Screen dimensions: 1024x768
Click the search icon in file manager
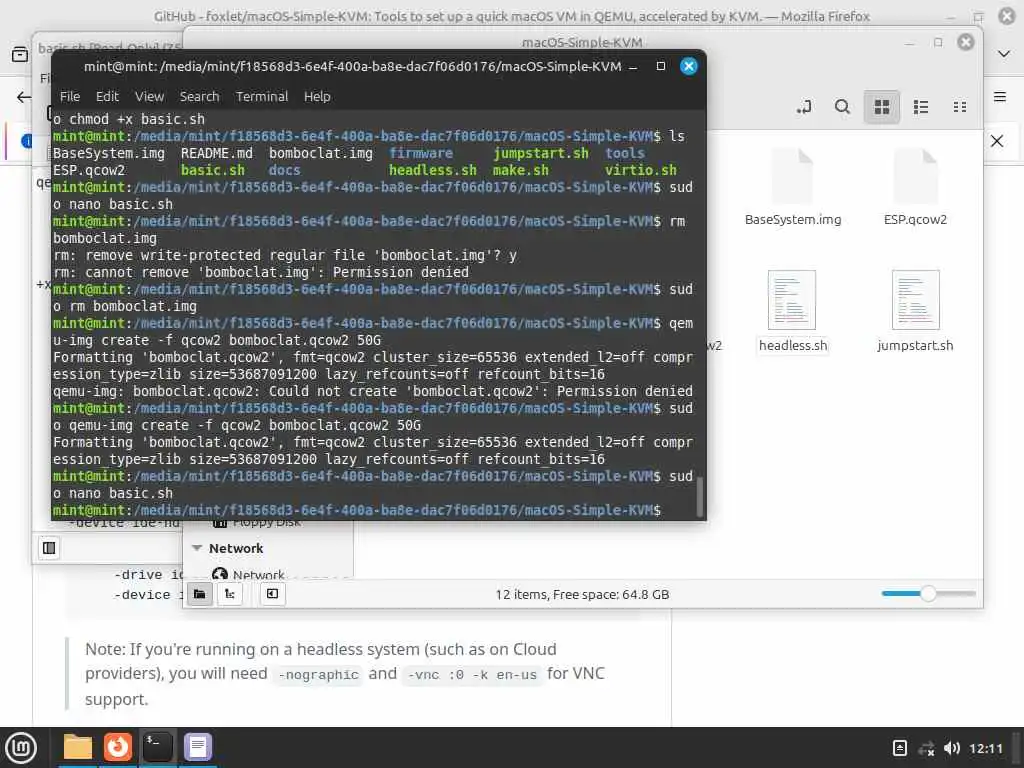[842, 106]
